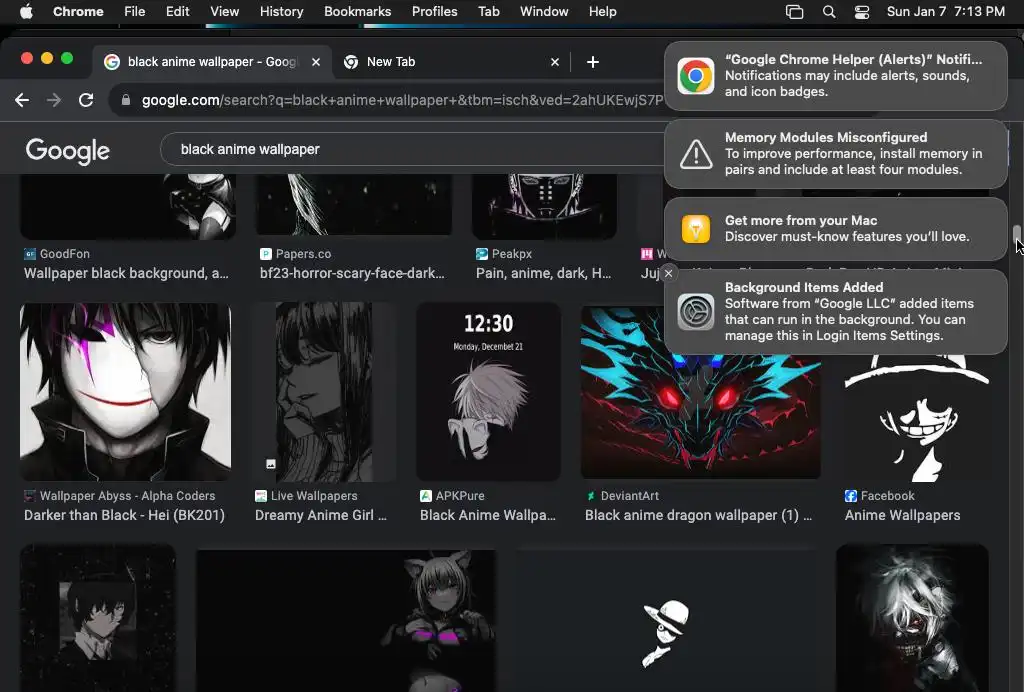Open the Window menu
The width and height of the screenshot is (1024, 692).
[x=544, y=12]
